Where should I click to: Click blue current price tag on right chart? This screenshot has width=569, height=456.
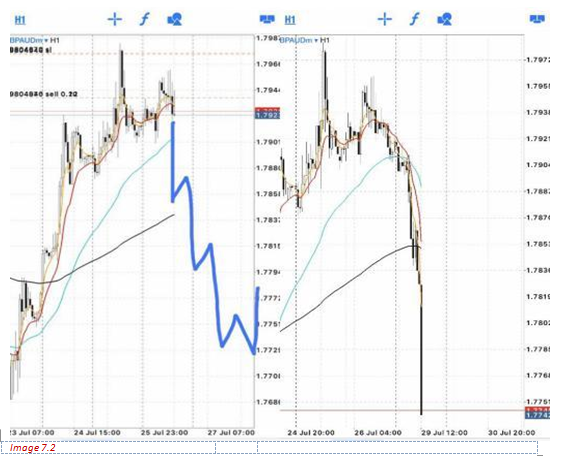point(537,415)
